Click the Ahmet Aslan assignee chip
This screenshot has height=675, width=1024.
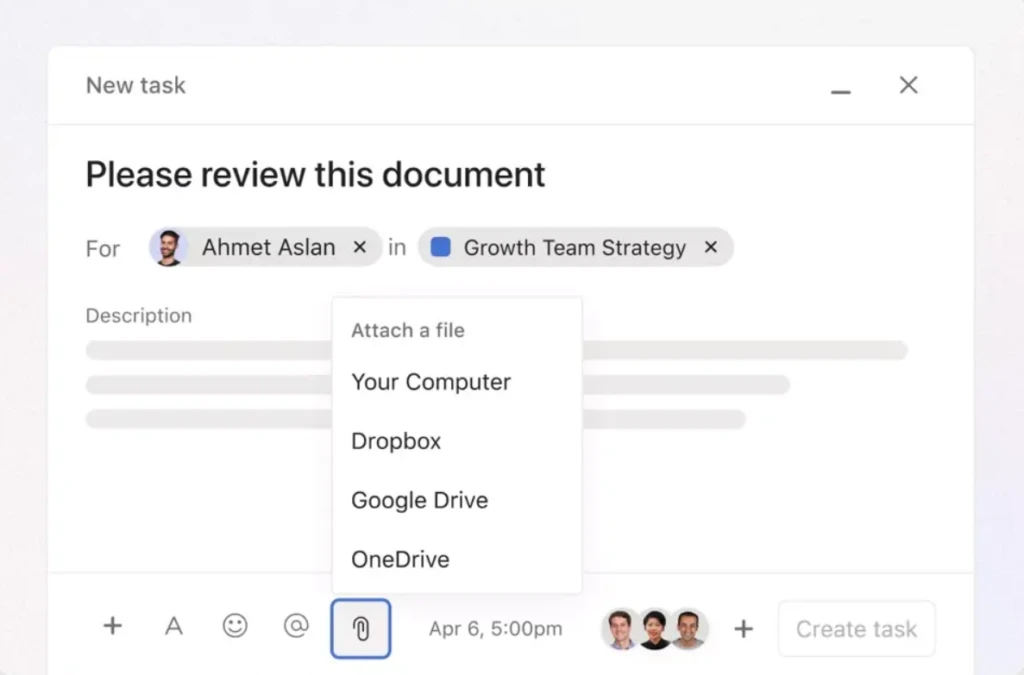[265, 247]
